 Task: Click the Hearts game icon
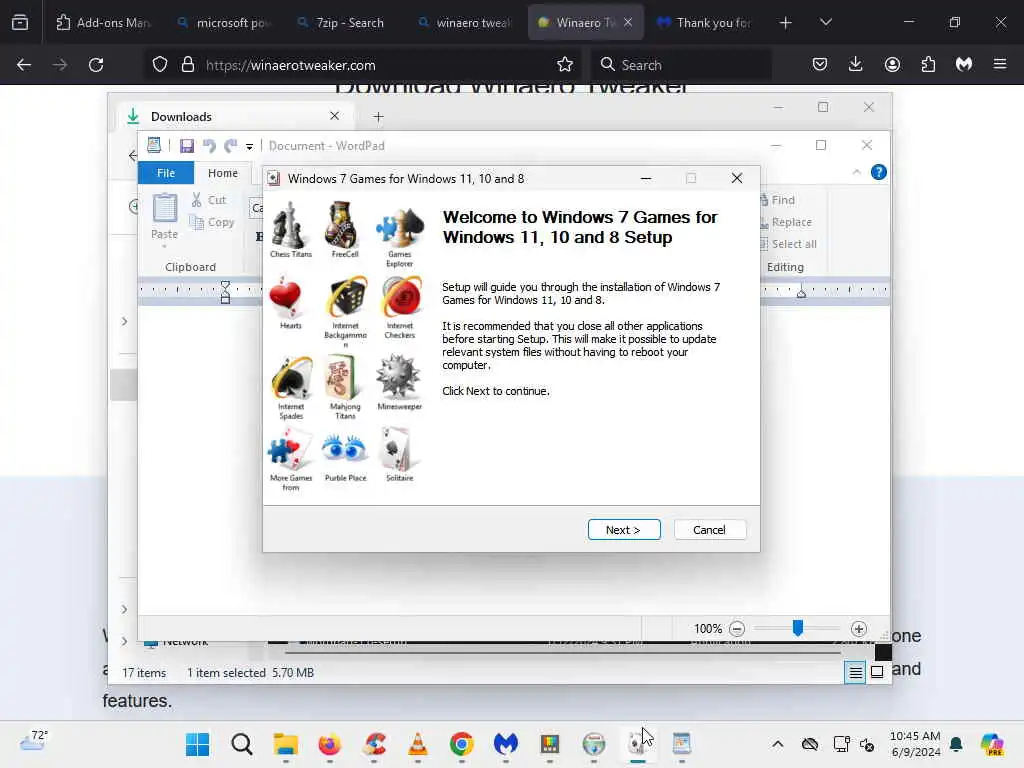click(287, 298)
